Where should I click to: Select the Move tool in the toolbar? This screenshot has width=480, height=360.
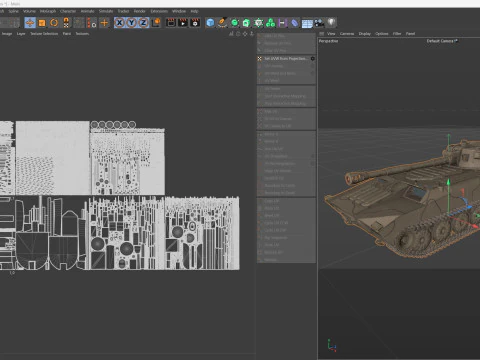pos(30,23)
